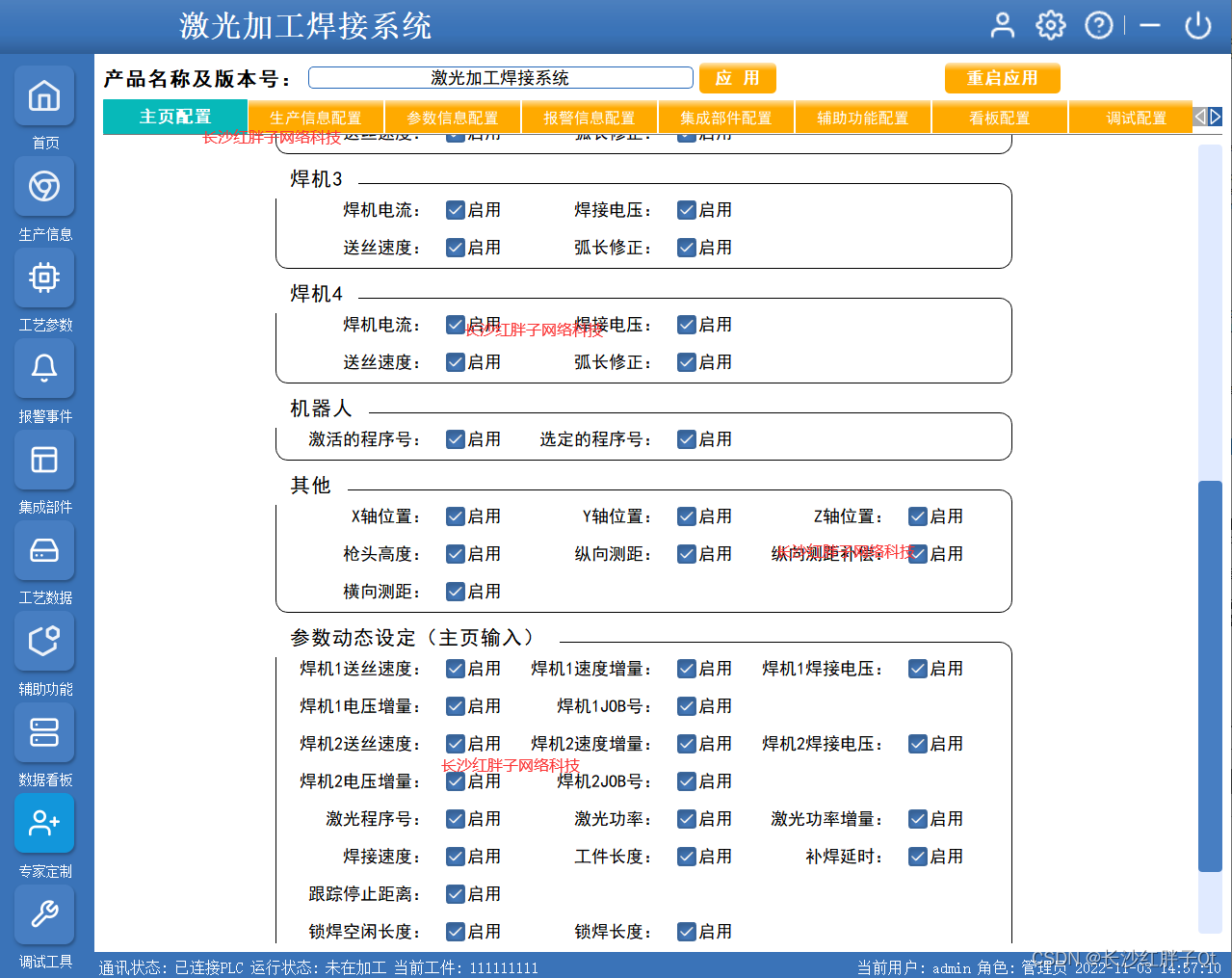Switch to the 报警信息配置 tab
The height and width of the screenshot is (978, 1232).
click(590, 118)
